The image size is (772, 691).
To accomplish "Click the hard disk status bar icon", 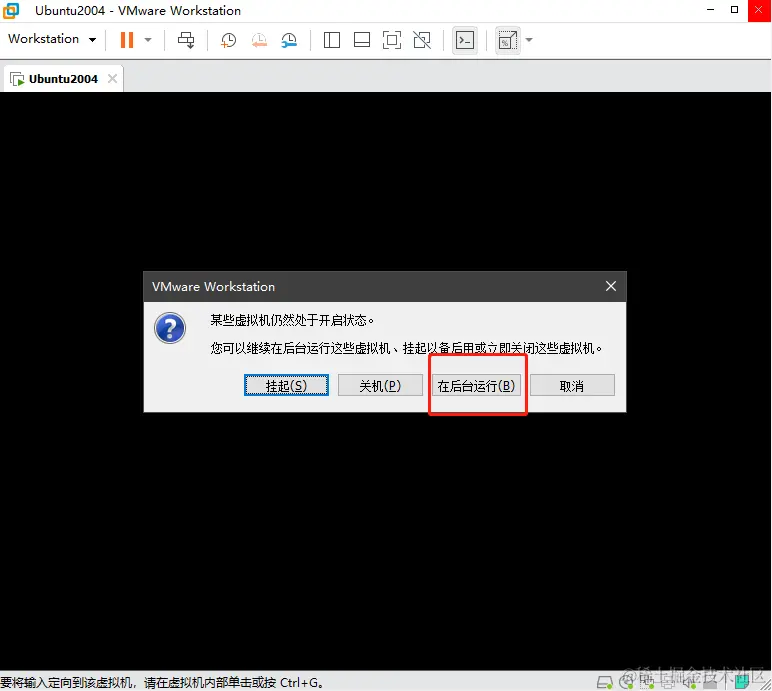I will click(x=605, y=682).
